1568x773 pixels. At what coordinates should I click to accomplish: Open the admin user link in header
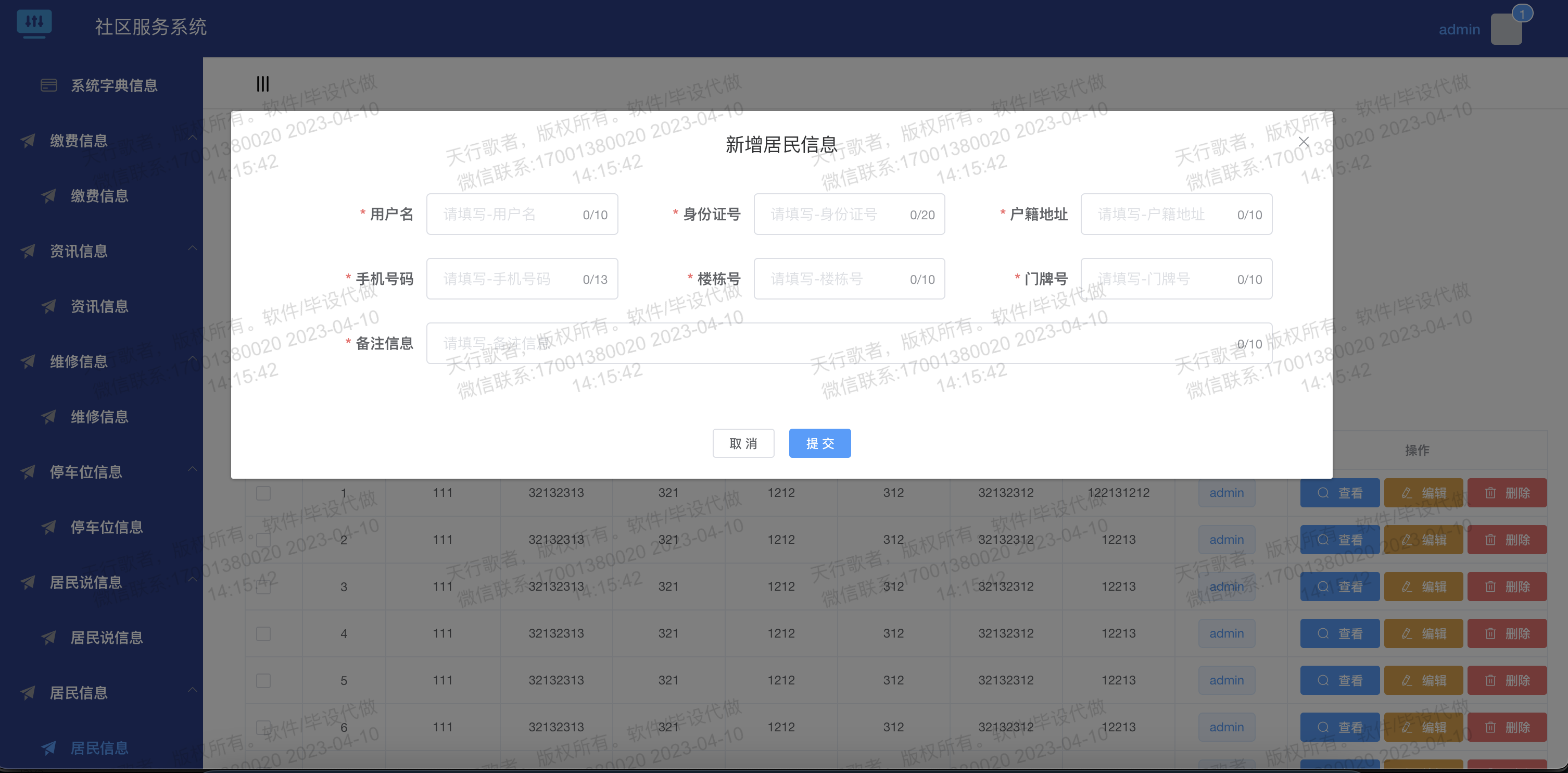pyautogui.click(x=1459, y=29)
